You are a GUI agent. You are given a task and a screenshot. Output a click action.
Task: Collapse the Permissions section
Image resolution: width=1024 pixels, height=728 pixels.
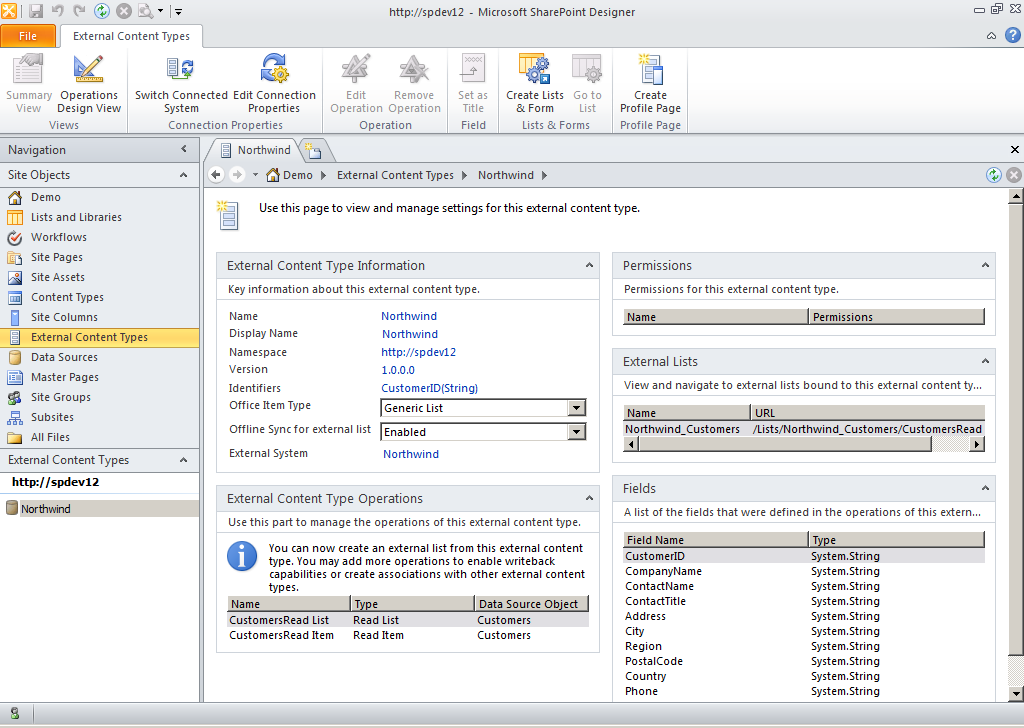pos(985,265)
